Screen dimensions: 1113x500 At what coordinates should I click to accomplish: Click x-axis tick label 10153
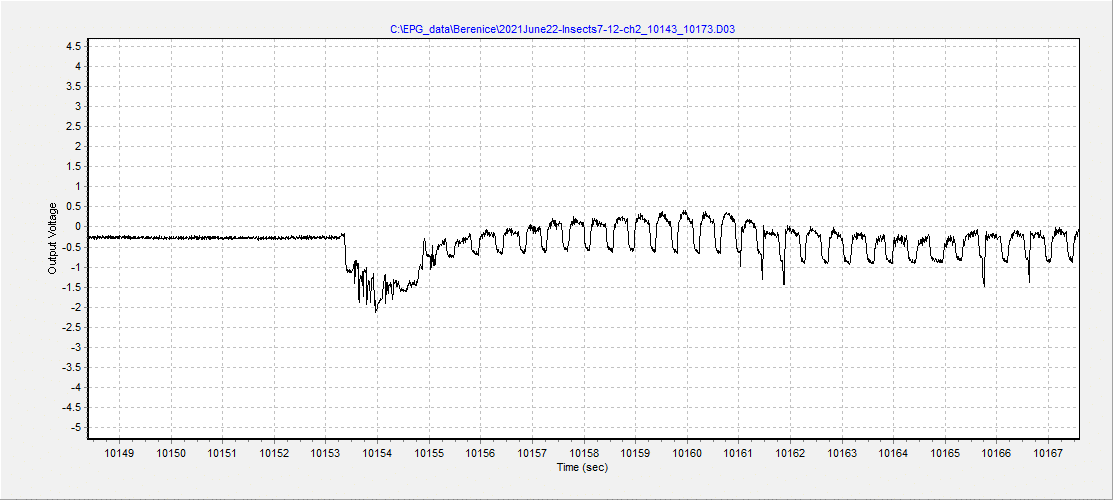[325, 453]
